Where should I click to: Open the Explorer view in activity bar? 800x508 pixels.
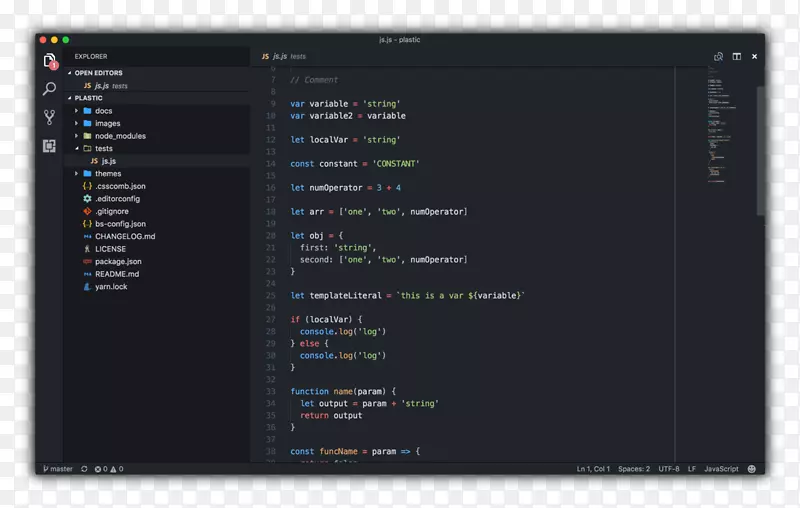coord(49,61)
